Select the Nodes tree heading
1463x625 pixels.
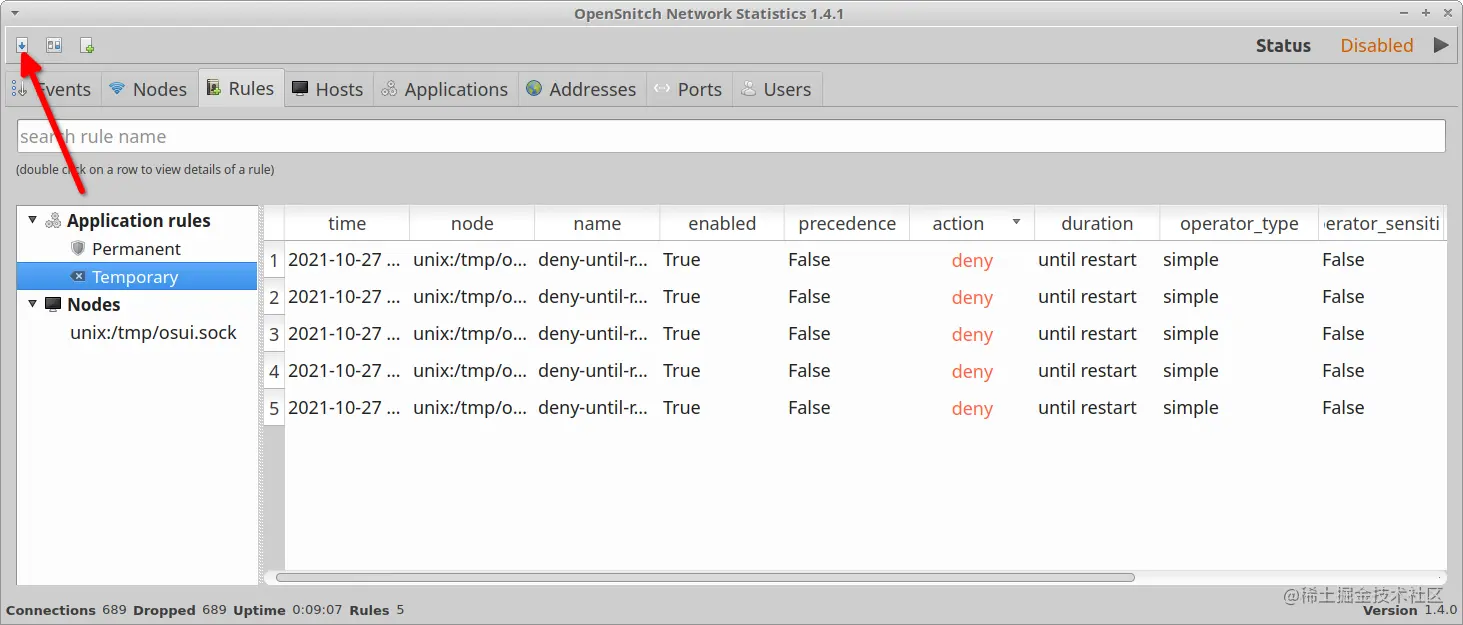(94, 304)
